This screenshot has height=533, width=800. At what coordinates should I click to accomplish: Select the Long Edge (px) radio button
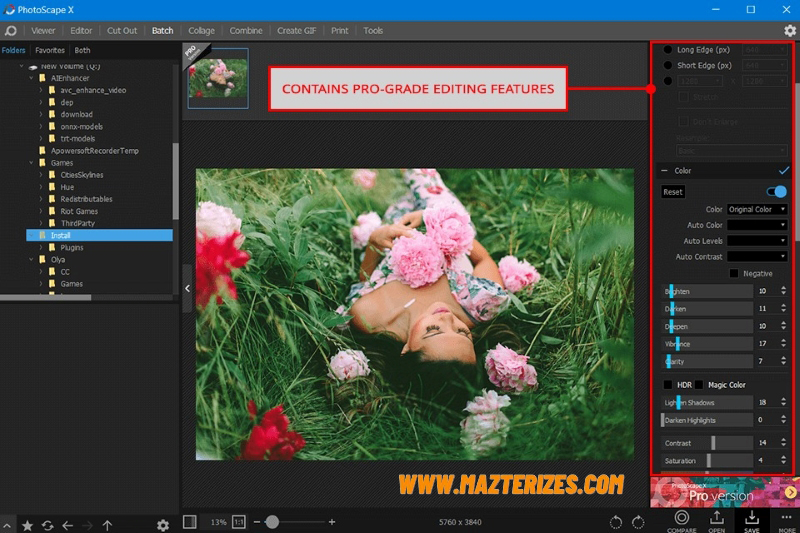[x=667, y=49]
